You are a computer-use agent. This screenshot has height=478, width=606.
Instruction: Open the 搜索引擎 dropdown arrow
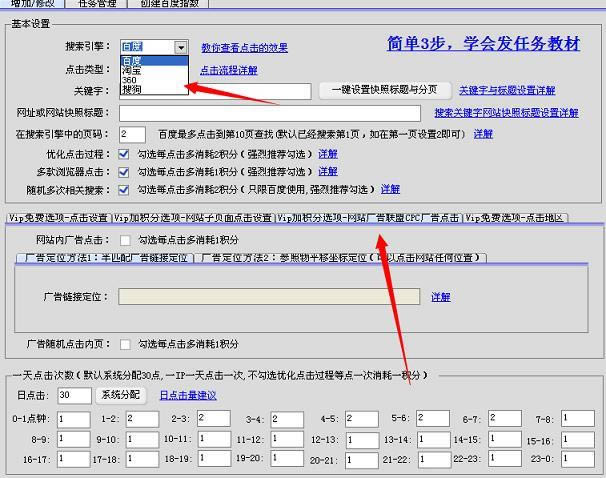click(180, 47)
